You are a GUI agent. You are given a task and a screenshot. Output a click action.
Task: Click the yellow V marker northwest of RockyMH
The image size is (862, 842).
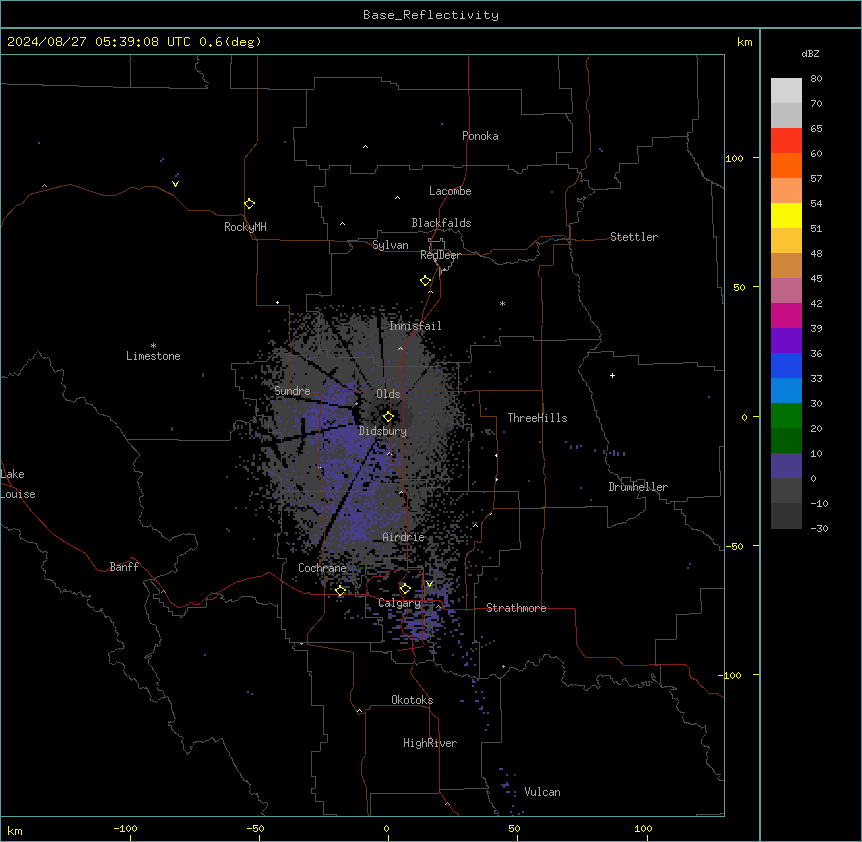click(175, 184)
